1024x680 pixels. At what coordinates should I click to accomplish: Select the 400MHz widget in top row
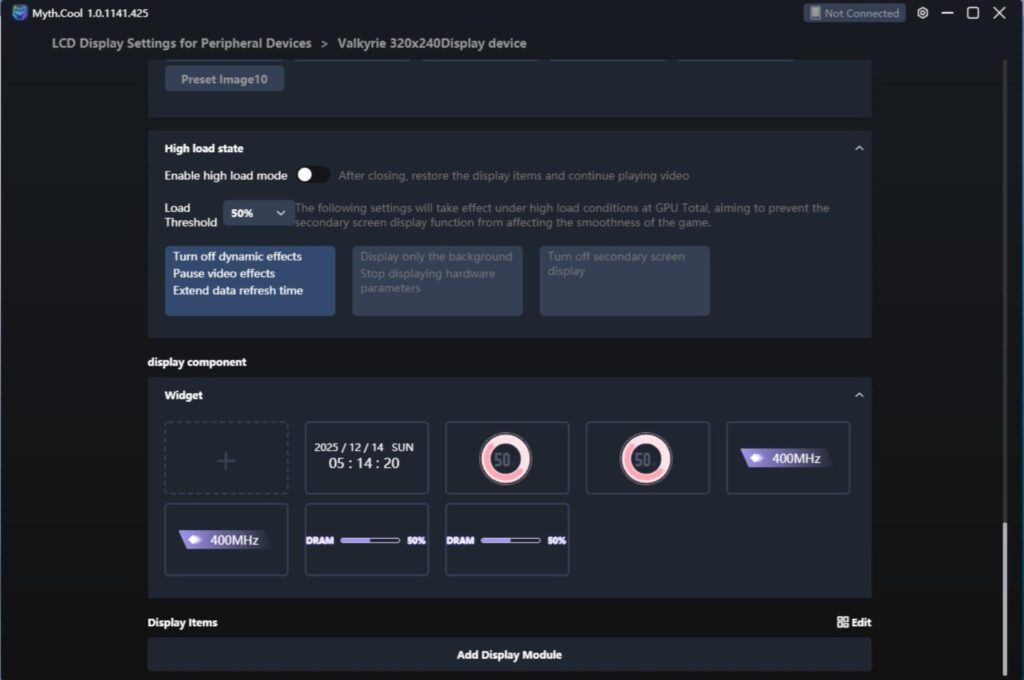click(x=788, y=457)
